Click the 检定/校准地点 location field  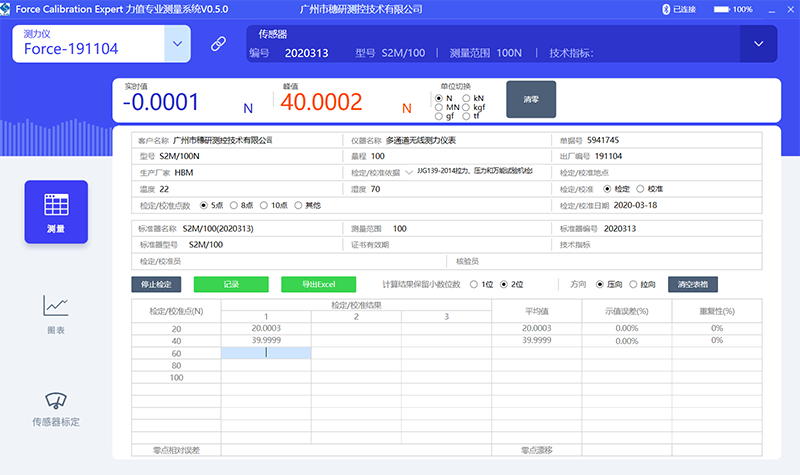(x=658, y=172)
